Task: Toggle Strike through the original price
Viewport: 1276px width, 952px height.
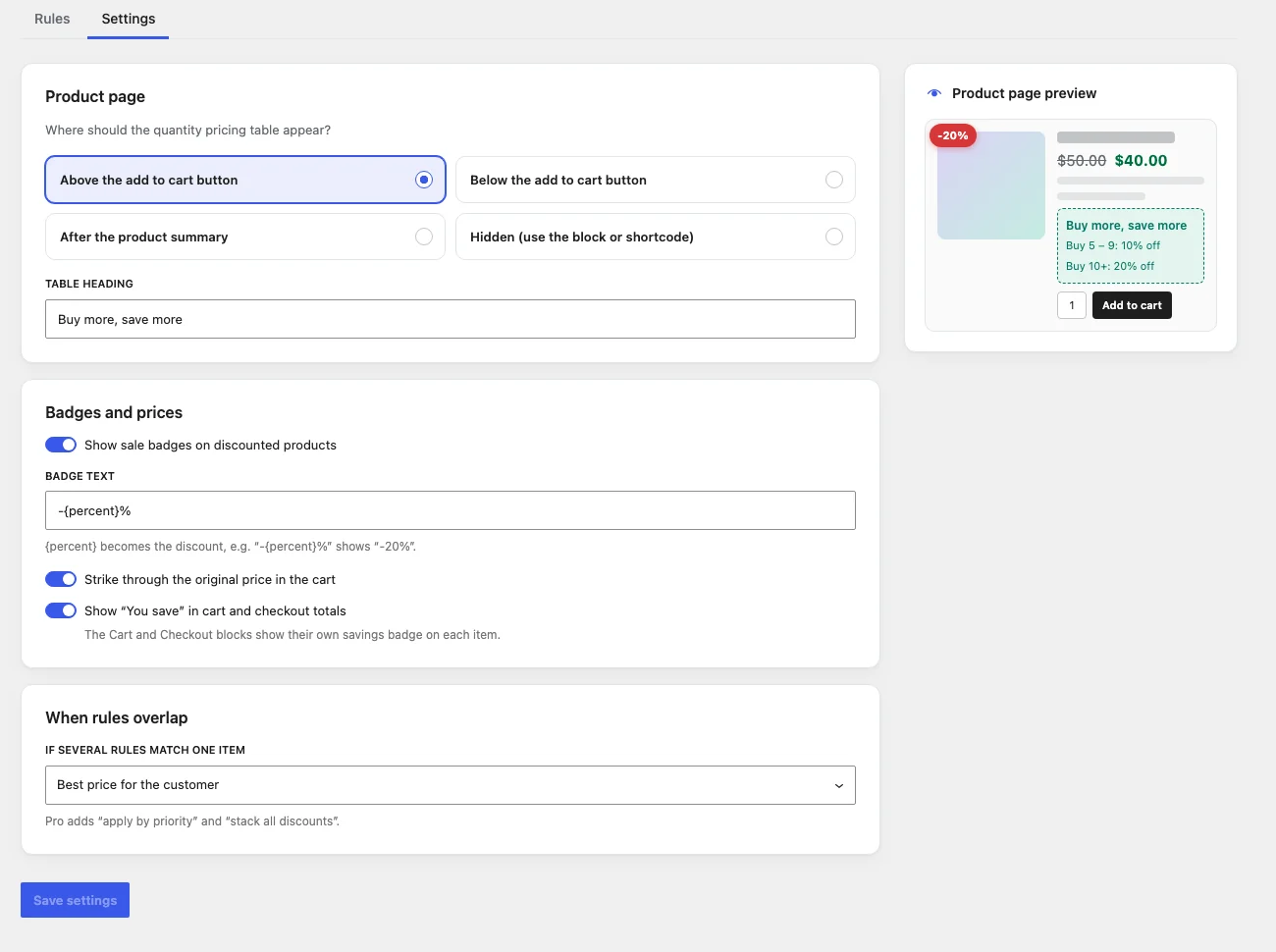Action: 61,579
